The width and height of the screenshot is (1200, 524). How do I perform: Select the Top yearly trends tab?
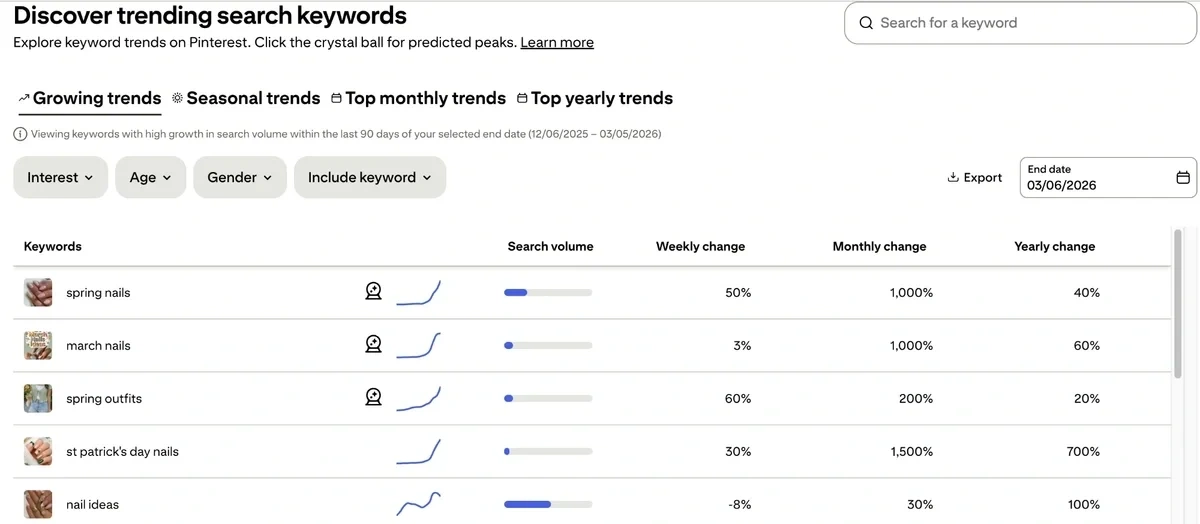click(x=595, y=98)
